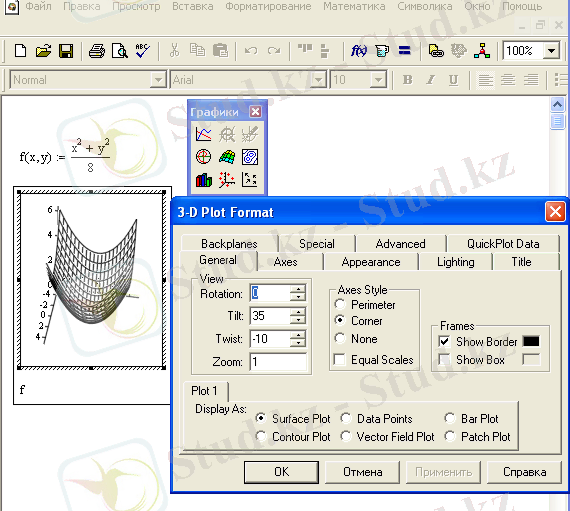Enable the Equal Scales checkbox
The image size is (570, 511).
340,360
